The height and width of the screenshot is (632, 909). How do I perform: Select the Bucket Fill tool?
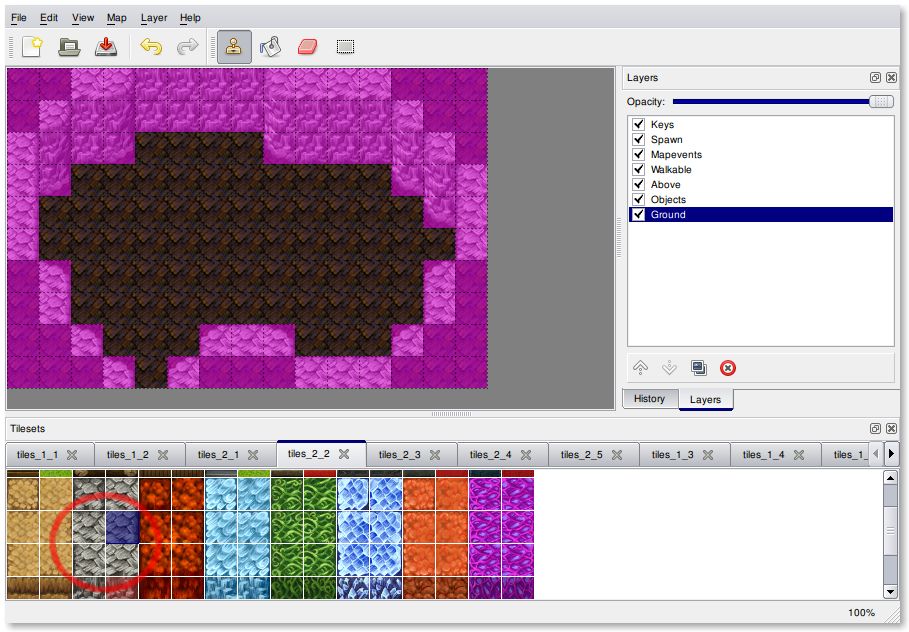click(x=270, y=47)
